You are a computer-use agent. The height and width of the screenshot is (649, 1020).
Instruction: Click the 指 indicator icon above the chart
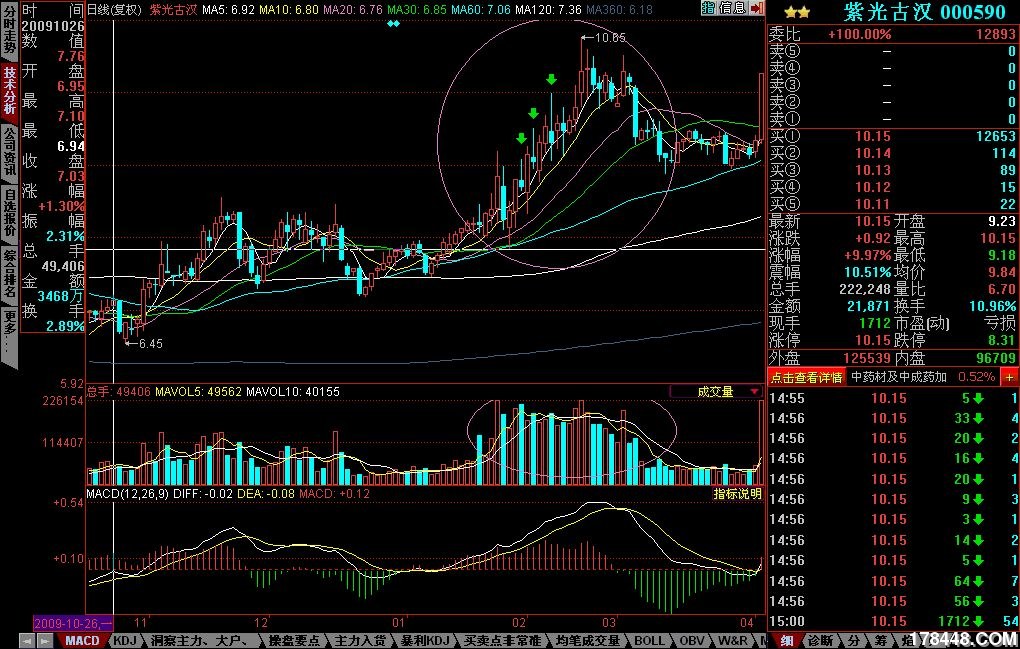(x=708, y=8)
